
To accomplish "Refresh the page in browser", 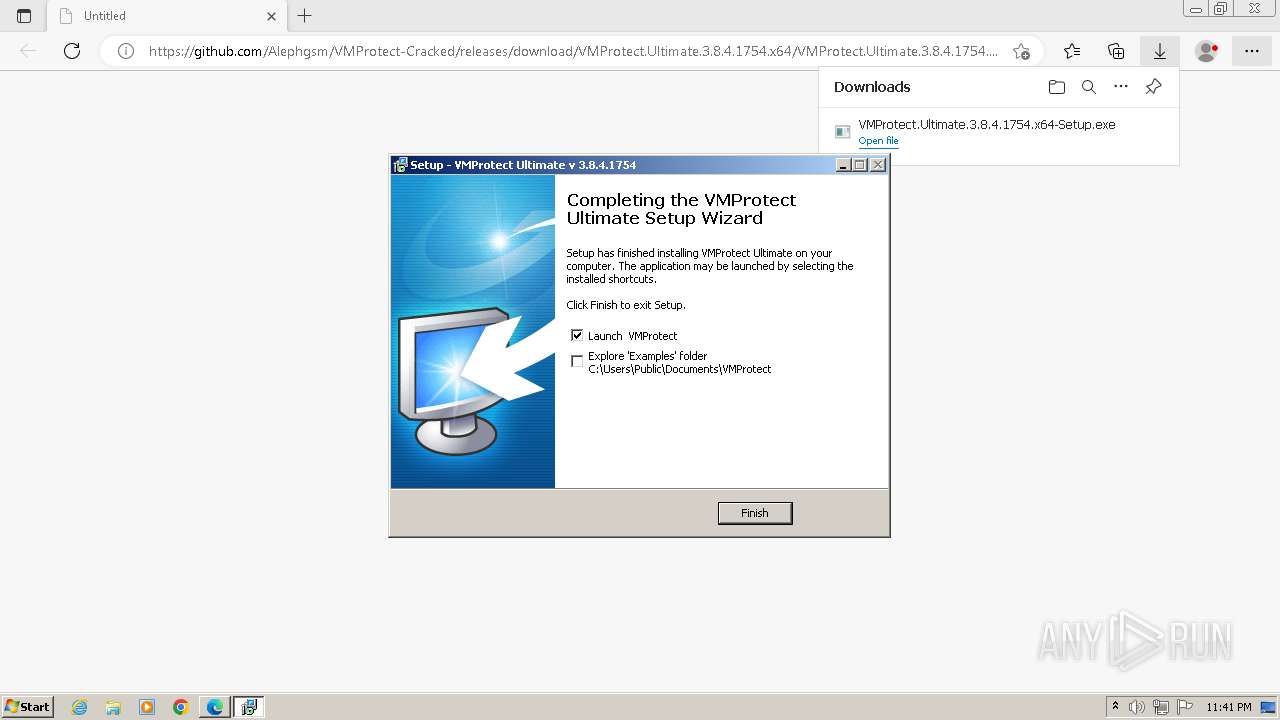I will pos(72,51).
